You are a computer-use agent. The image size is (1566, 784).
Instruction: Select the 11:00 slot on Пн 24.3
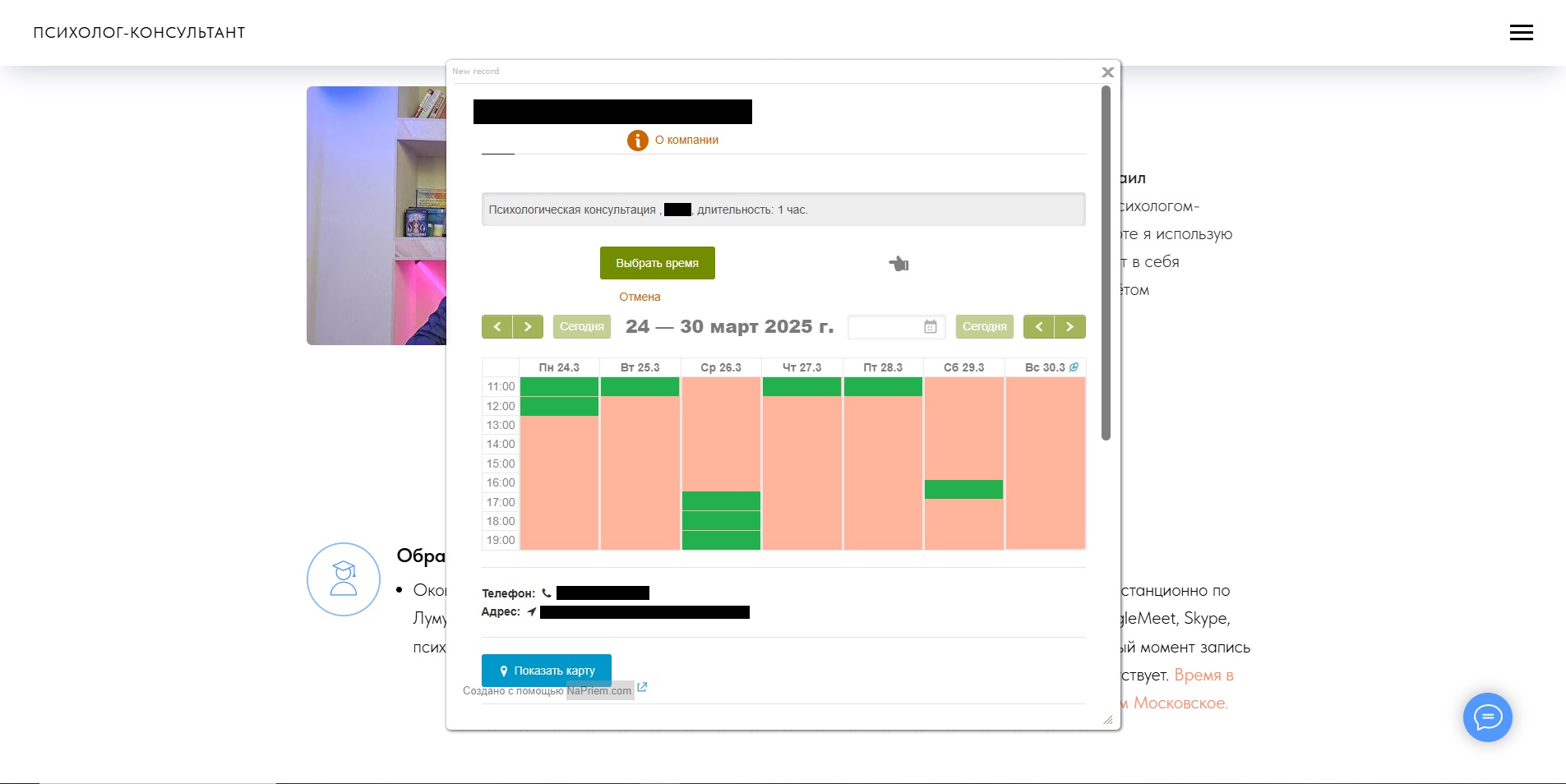click(559, 386)
